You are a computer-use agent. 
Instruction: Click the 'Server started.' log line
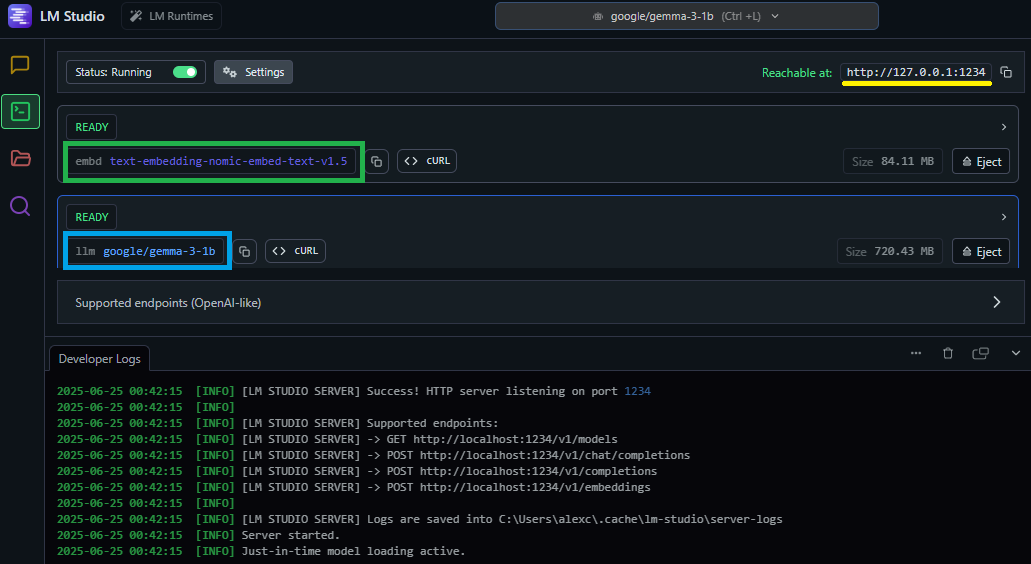pyautogui.click(x=199, y=535)
